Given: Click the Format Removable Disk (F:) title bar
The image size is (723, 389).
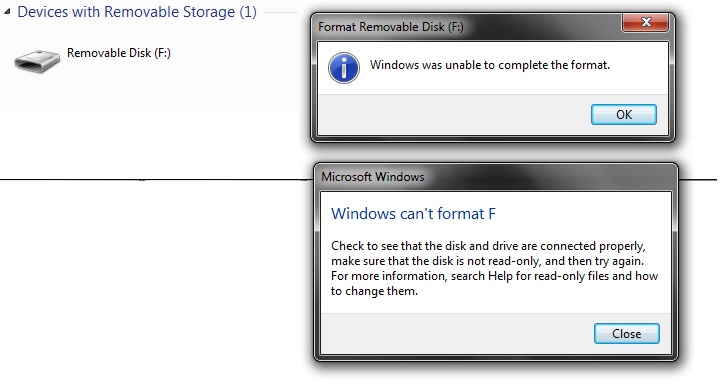Looking at the screenshot, I should click(x=468, y=27).
